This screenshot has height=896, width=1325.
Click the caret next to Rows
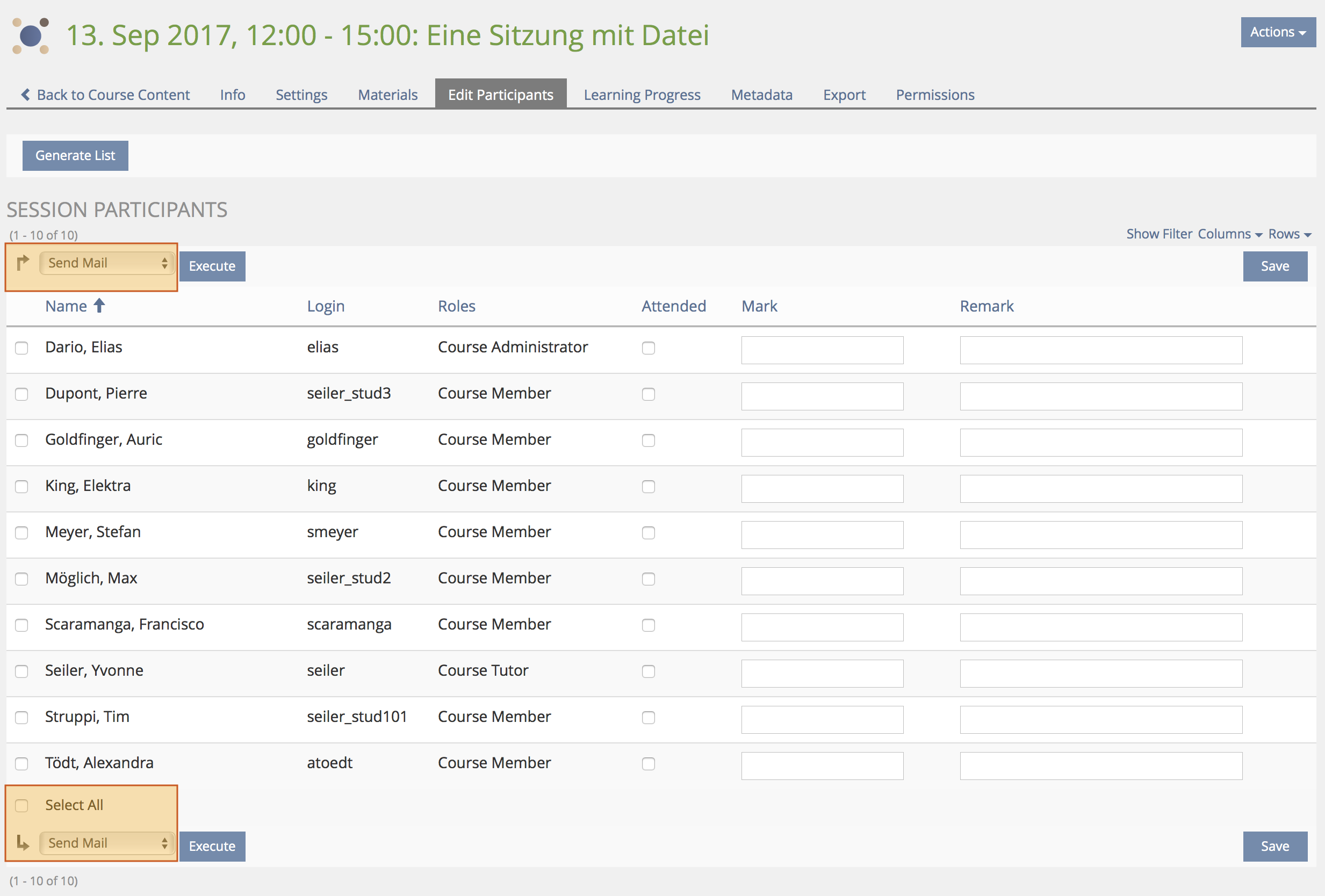[x=1307, y=235]
